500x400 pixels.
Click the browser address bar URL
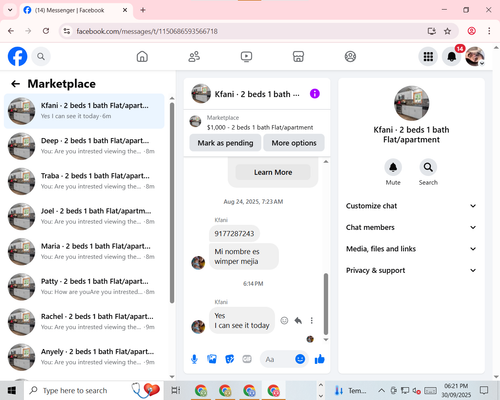(147, 31)
